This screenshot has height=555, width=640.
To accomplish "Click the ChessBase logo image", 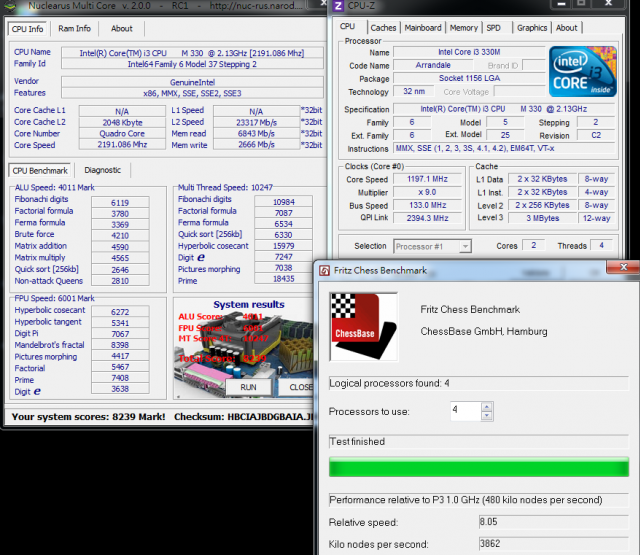I will click(x=364, y=327).
